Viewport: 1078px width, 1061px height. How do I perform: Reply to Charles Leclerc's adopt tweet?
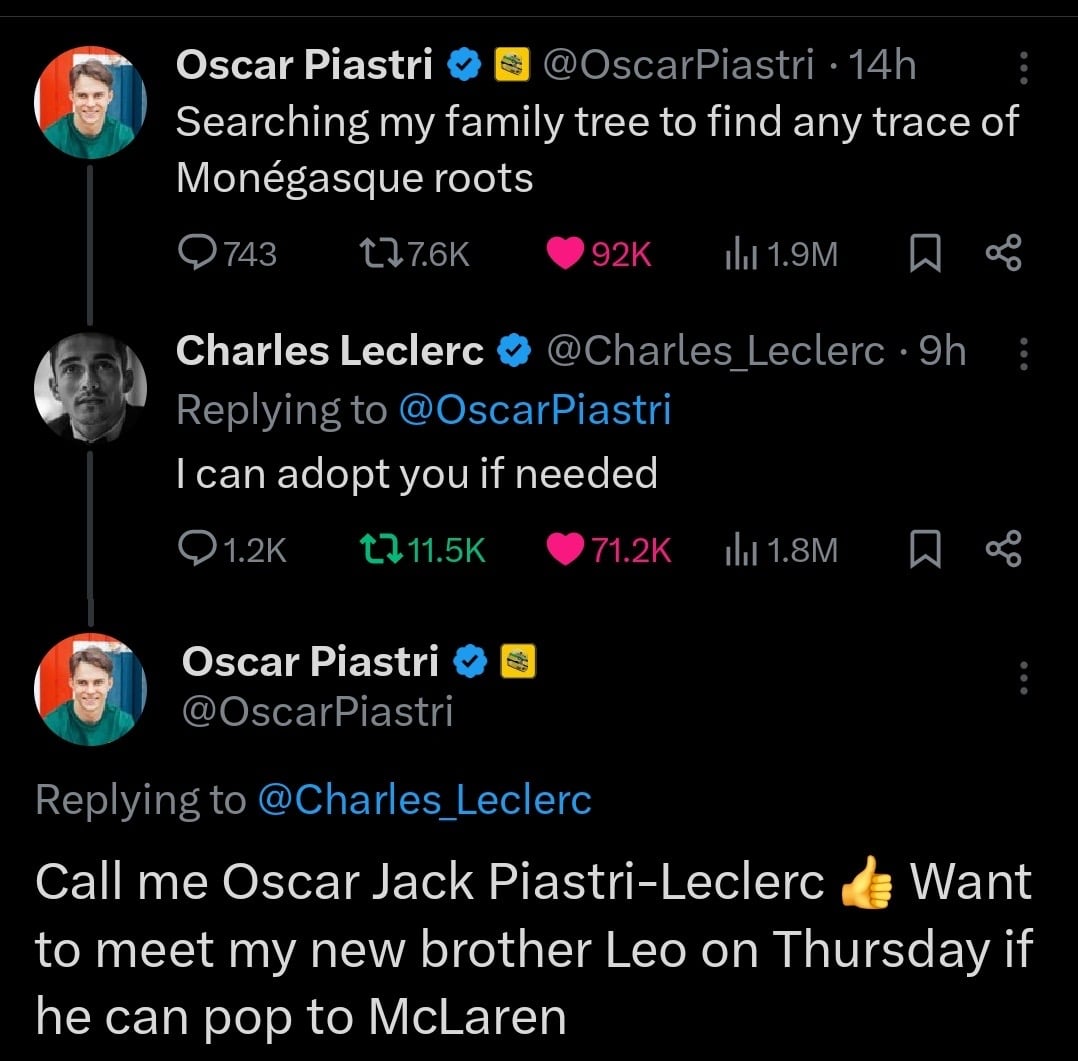pos(232,549)
